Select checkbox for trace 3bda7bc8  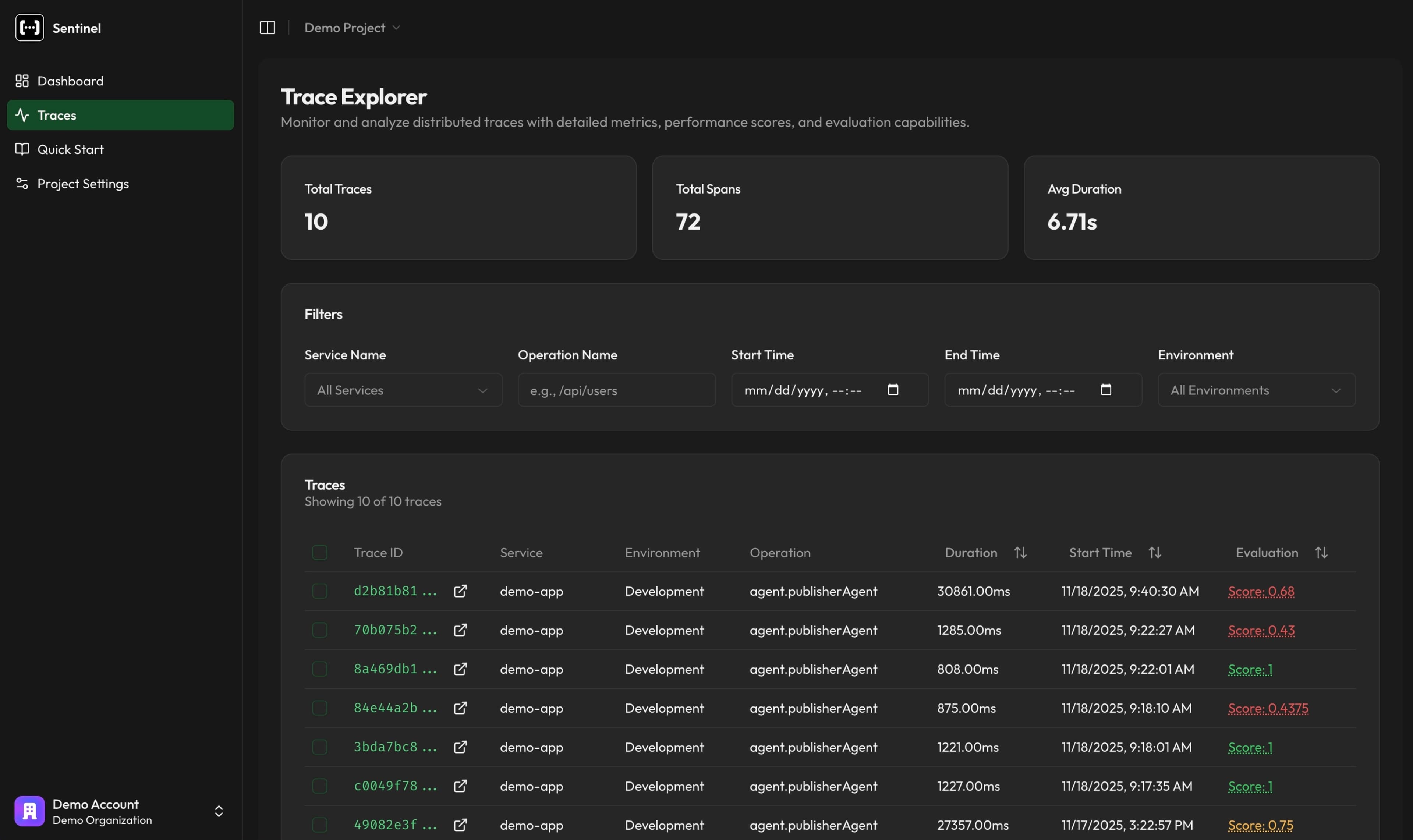[319, 747]
